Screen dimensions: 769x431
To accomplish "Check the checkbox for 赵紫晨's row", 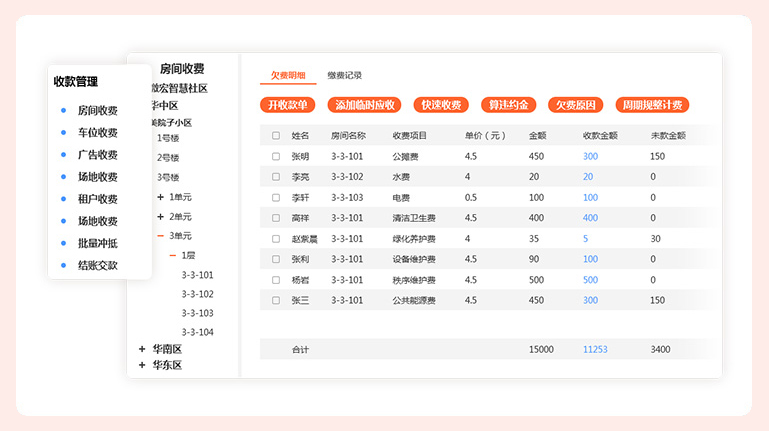I will click(276, 239).
